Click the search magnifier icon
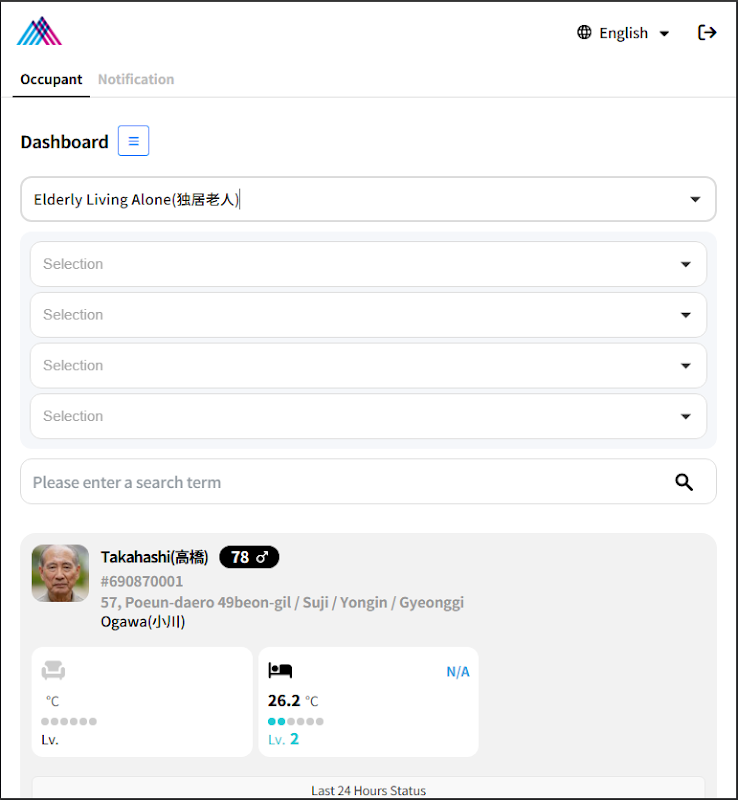 [x=684, y=482]
